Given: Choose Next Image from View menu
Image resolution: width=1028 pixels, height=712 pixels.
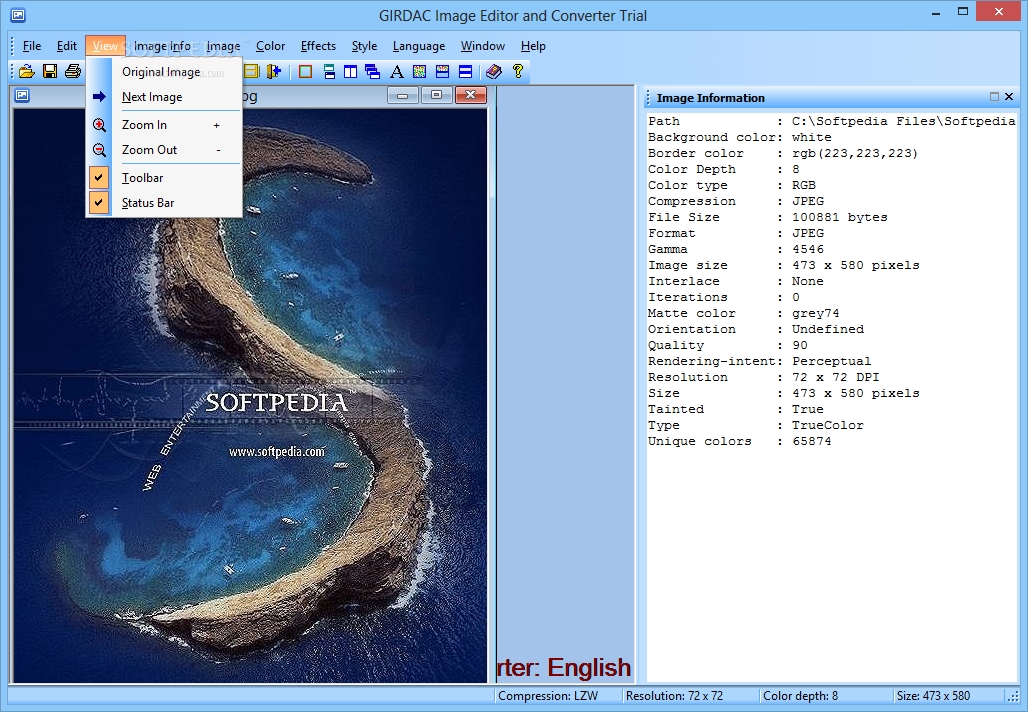Looking at the screenshot, I should [x=164, y=97].
